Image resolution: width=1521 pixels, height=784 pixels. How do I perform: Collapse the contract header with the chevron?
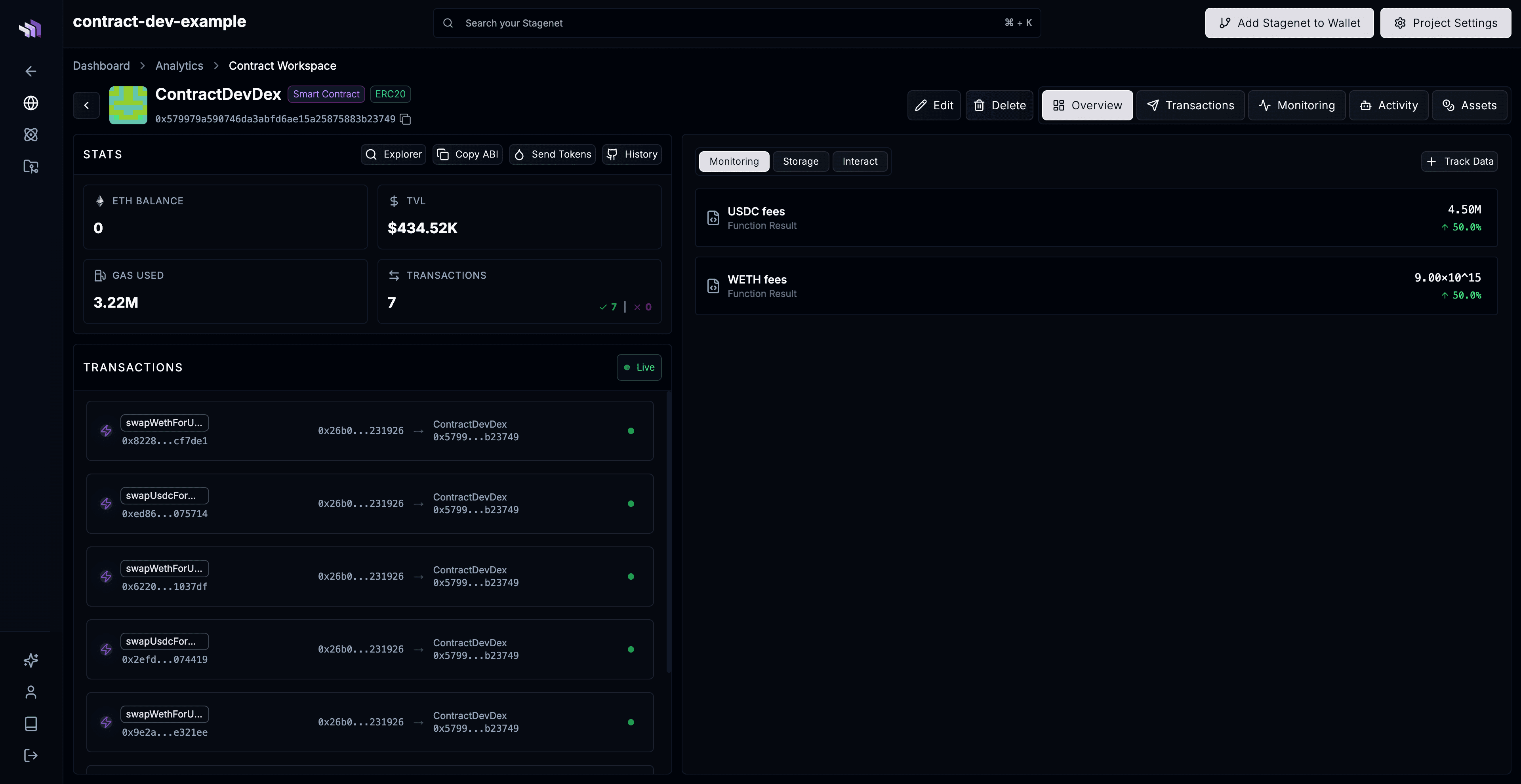click(86, 105)
